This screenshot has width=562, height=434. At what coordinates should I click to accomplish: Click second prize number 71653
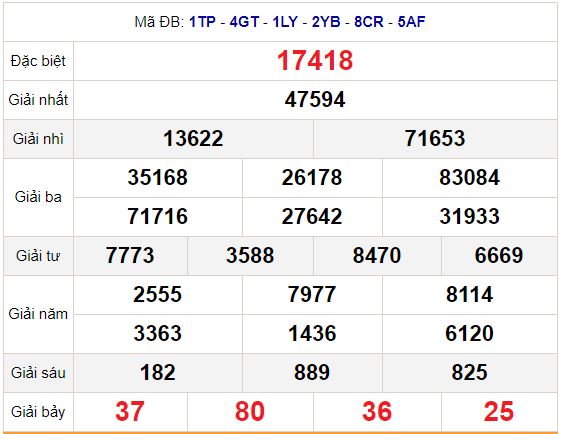point(435,138)
